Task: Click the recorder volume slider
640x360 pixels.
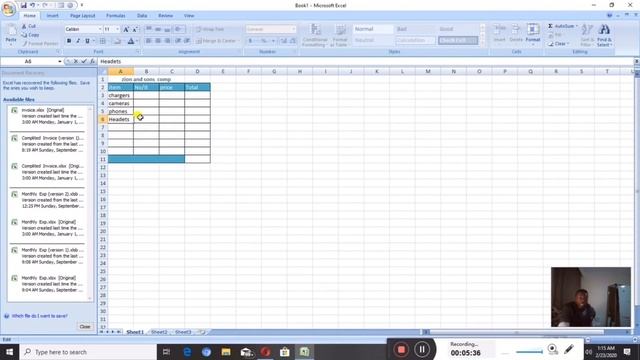Action: (x=529, y=351)
